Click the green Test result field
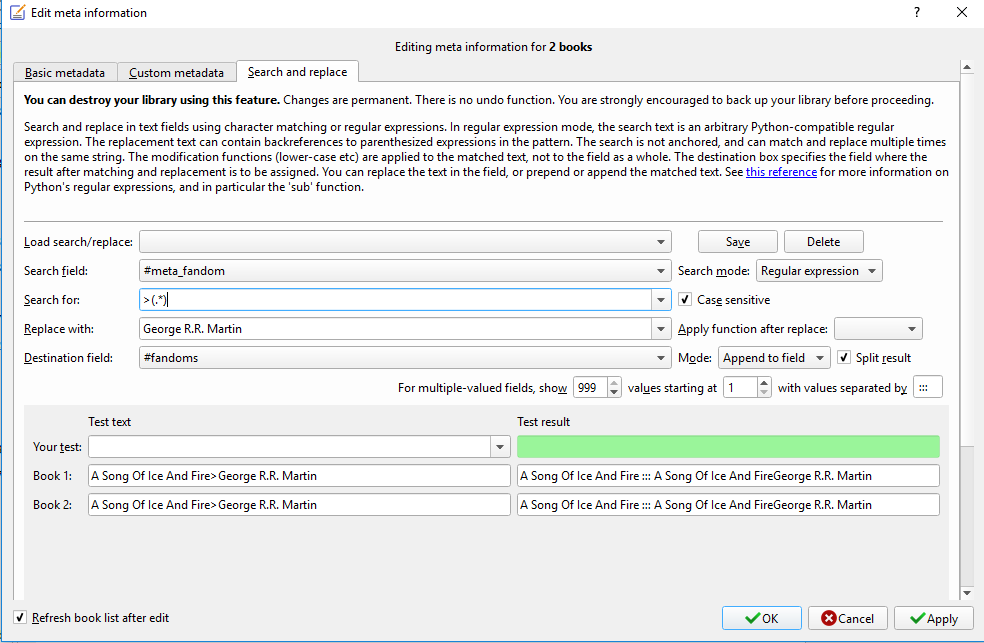 pos(728,446)
